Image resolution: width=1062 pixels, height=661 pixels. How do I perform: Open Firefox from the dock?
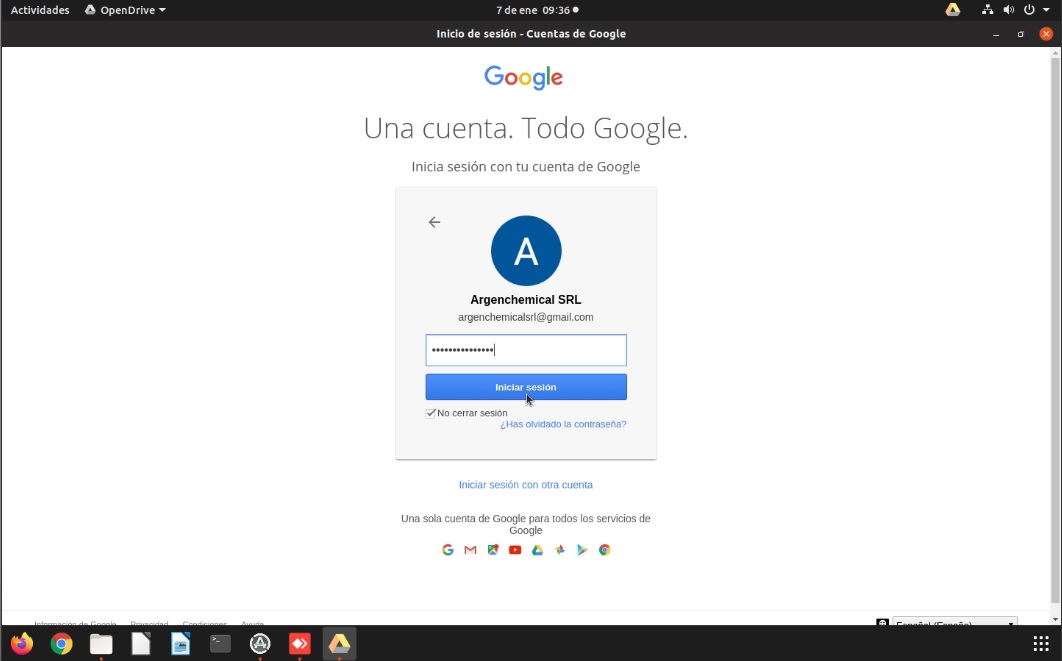click(x=22, y=643)
